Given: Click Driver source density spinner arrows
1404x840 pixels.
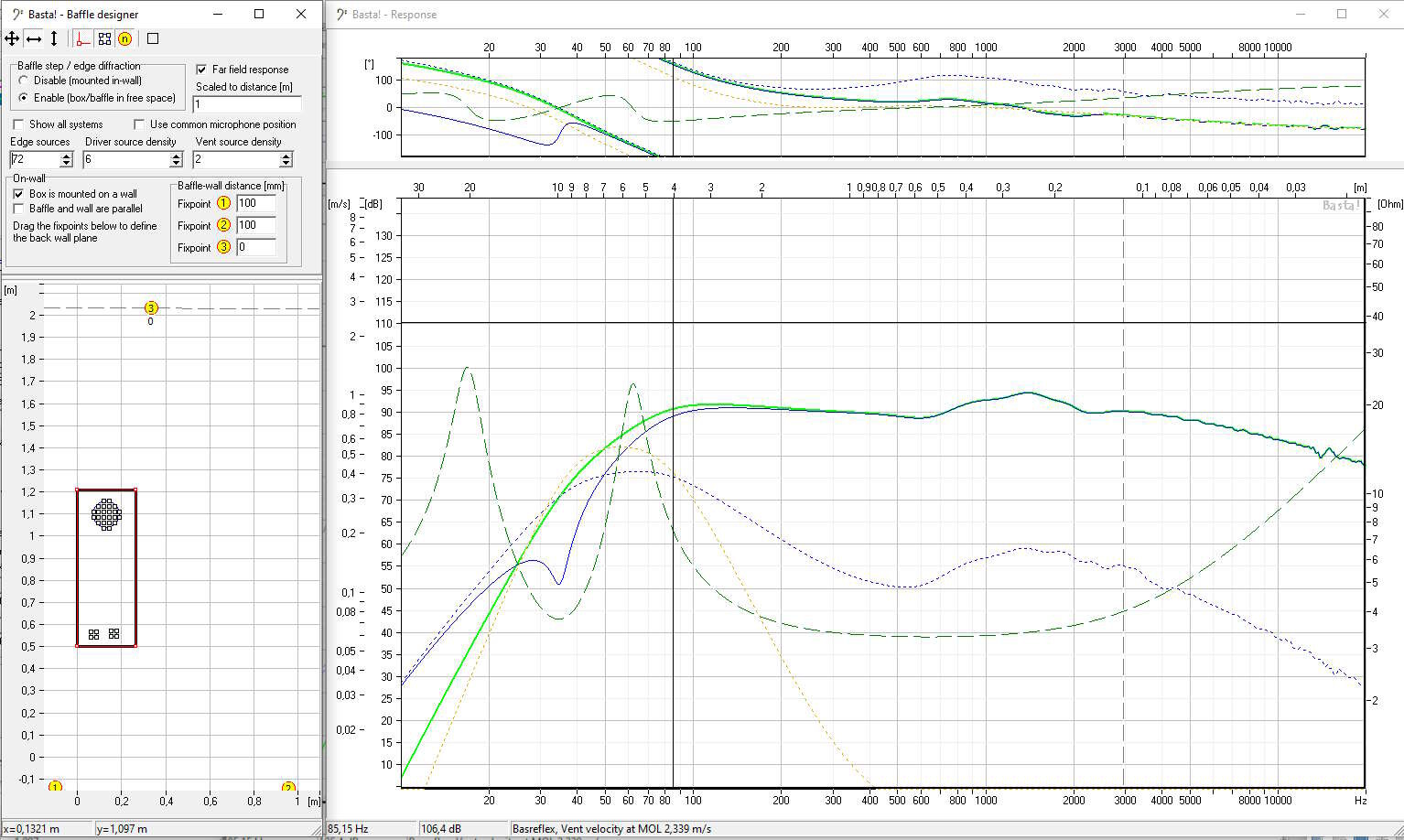Looking at the screenshot, I should pos(176,159).
